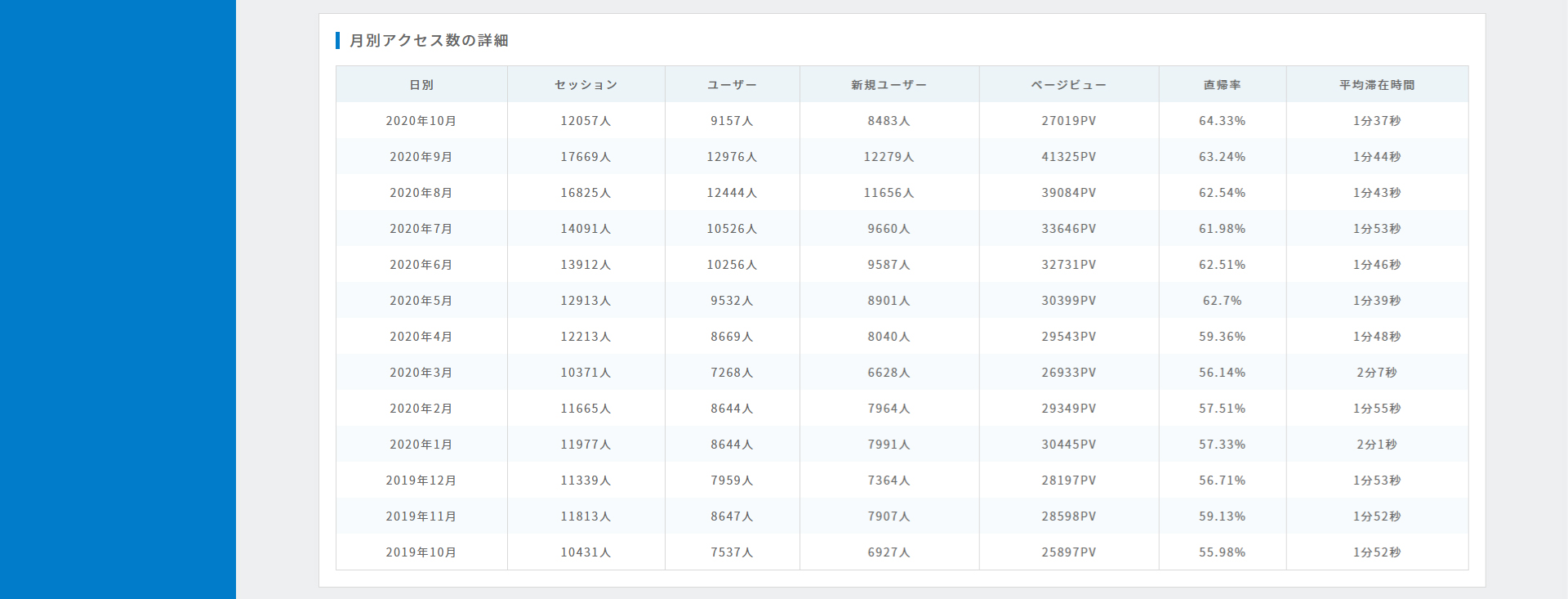Click session value 14091人
The image size is (1568, 599).
coord(586,229)
